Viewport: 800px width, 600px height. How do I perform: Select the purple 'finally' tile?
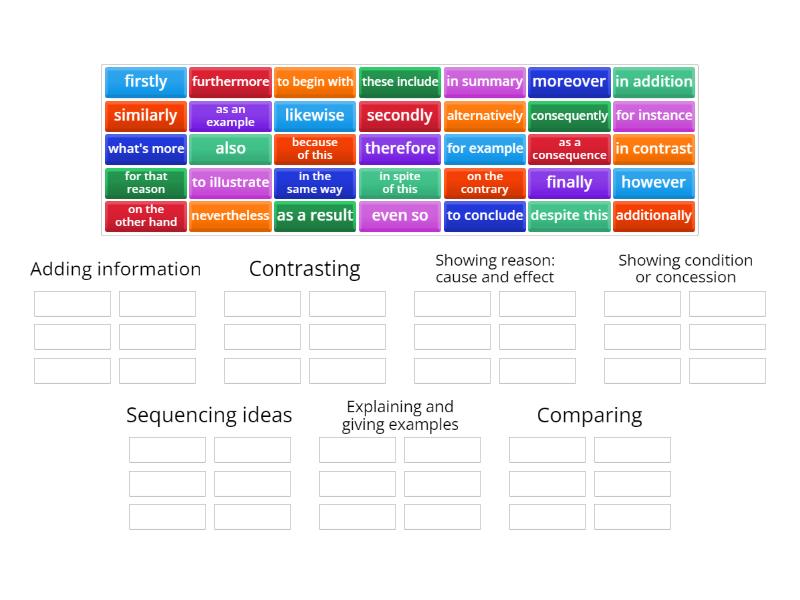569,183
